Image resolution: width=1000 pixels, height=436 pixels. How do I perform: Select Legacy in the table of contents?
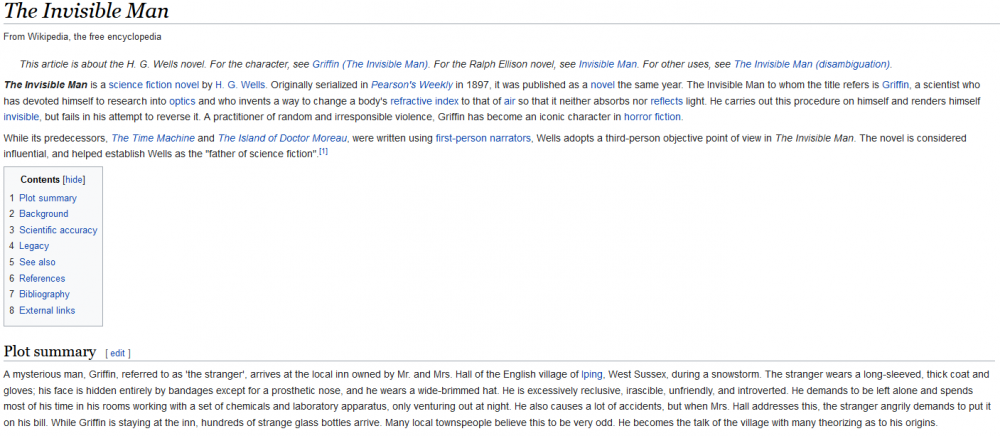tap(34, 246)
